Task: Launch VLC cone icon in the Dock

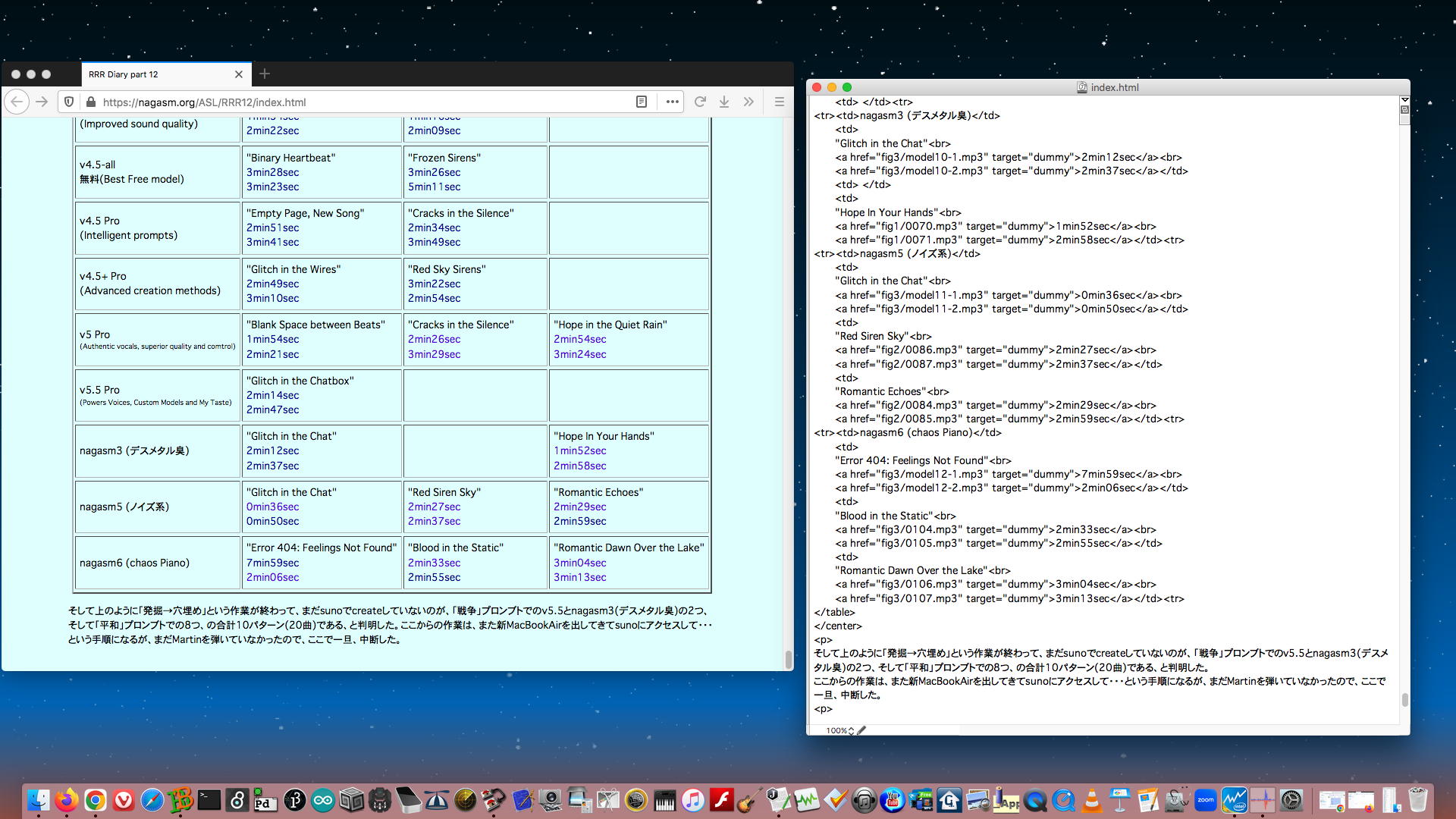Action: 1092,800
